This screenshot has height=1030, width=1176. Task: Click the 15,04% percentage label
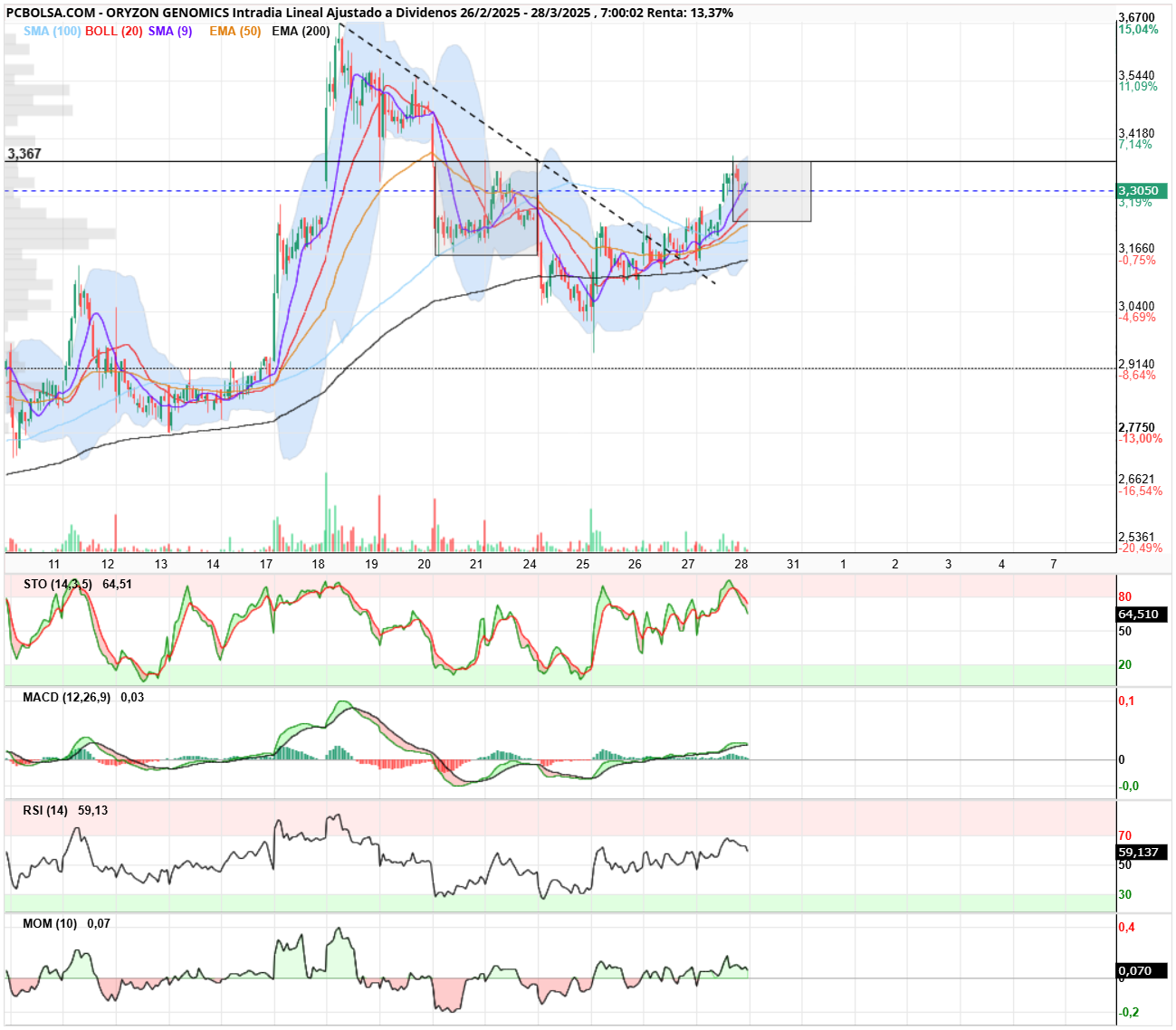point(1138,30)
